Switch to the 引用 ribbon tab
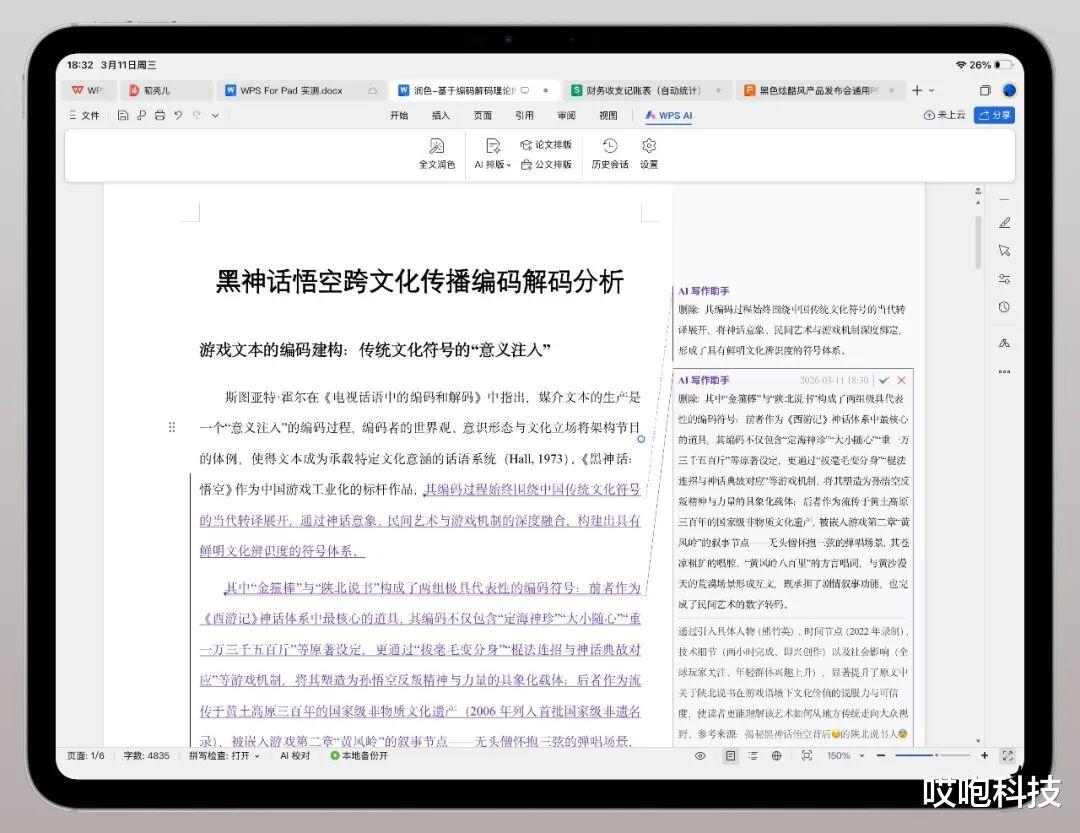Viewport: 1080px width, 833px height. [524, 115]
